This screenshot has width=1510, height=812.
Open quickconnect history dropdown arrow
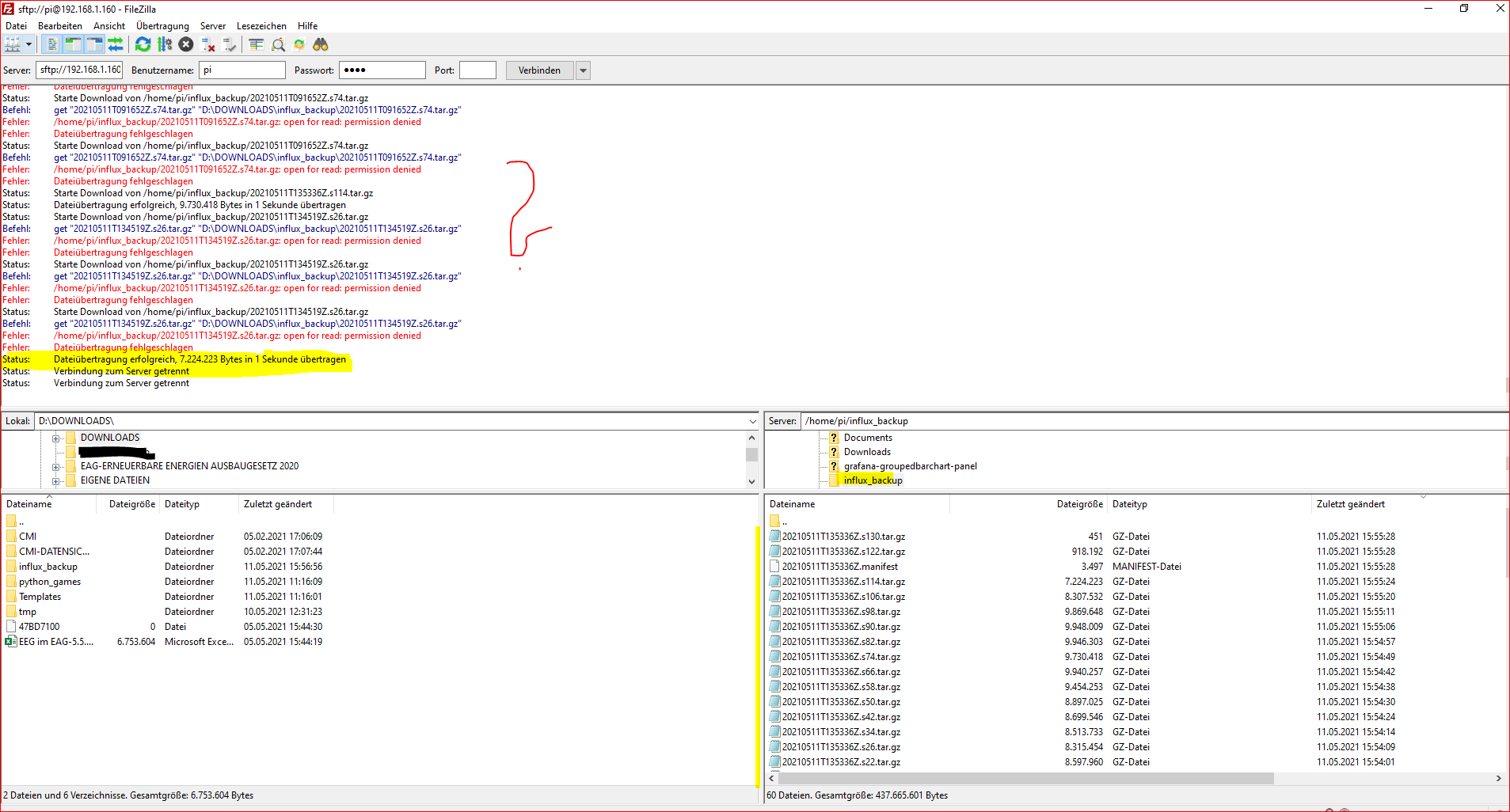point(584,70)
